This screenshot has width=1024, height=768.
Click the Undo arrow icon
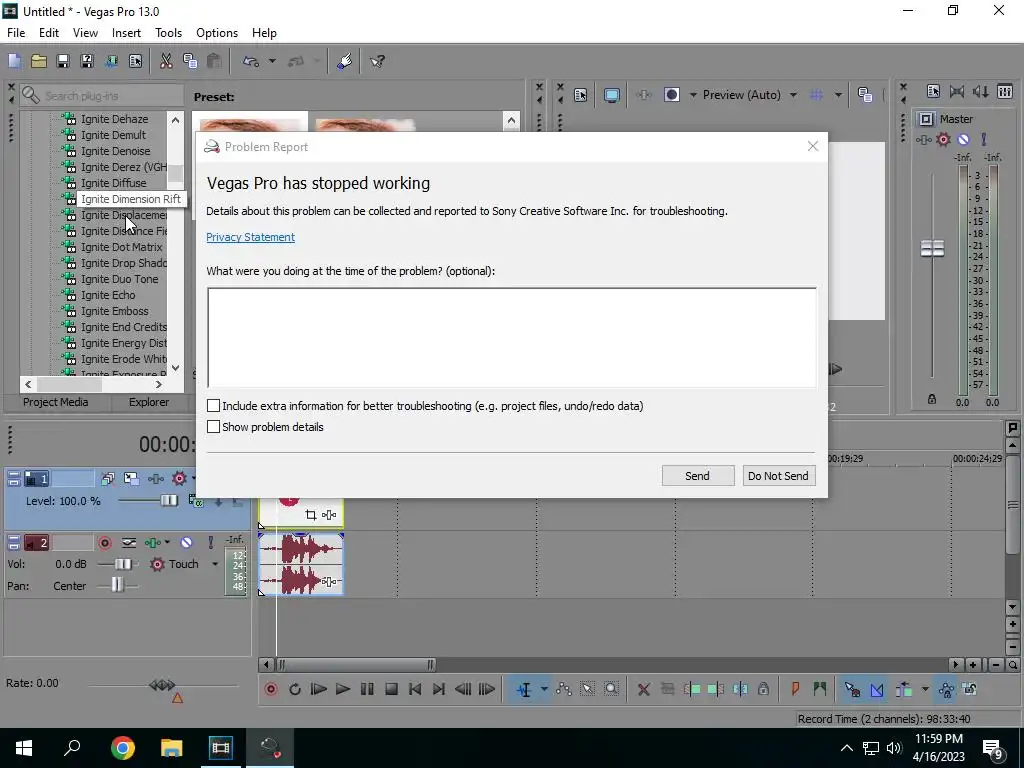pos(251,61)
